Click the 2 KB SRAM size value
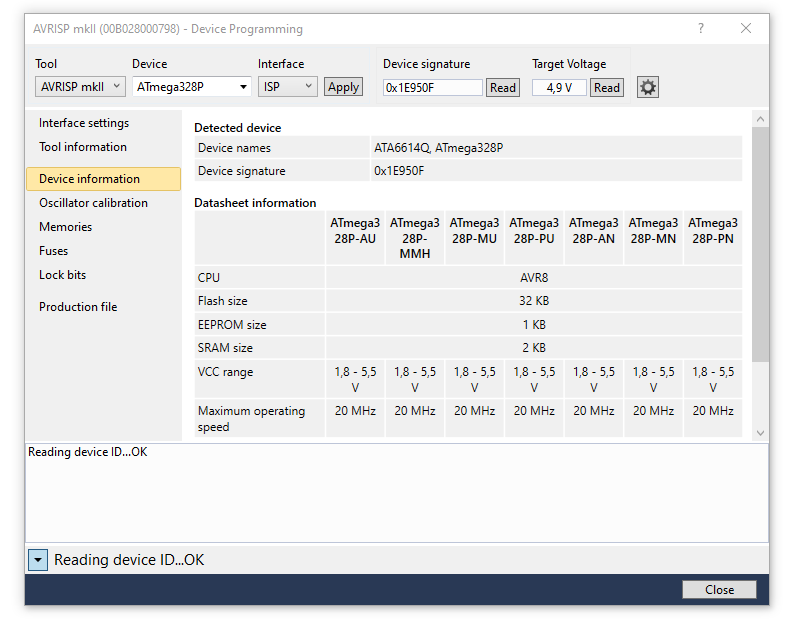Screen dimensions: 795x623 pyautogui.click(x=534, y=348)
